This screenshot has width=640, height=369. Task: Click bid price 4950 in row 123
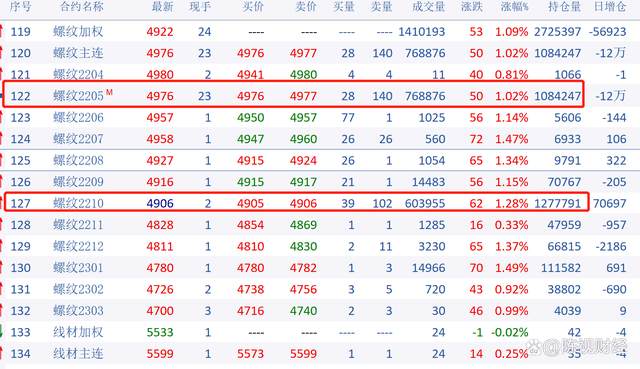point(251,118)
